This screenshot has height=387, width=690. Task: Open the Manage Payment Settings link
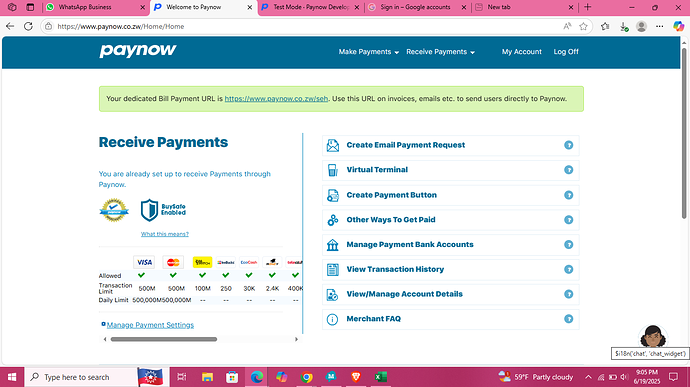150,325
